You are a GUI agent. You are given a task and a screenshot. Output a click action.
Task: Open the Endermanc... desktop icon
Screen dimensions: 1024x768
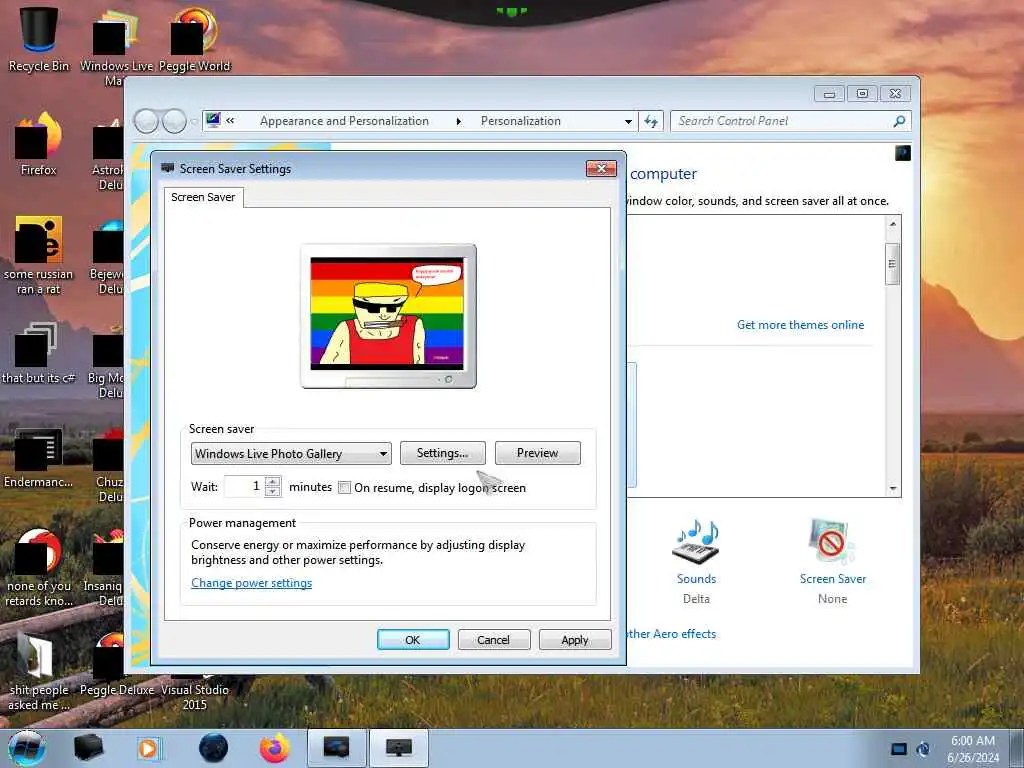39,457
